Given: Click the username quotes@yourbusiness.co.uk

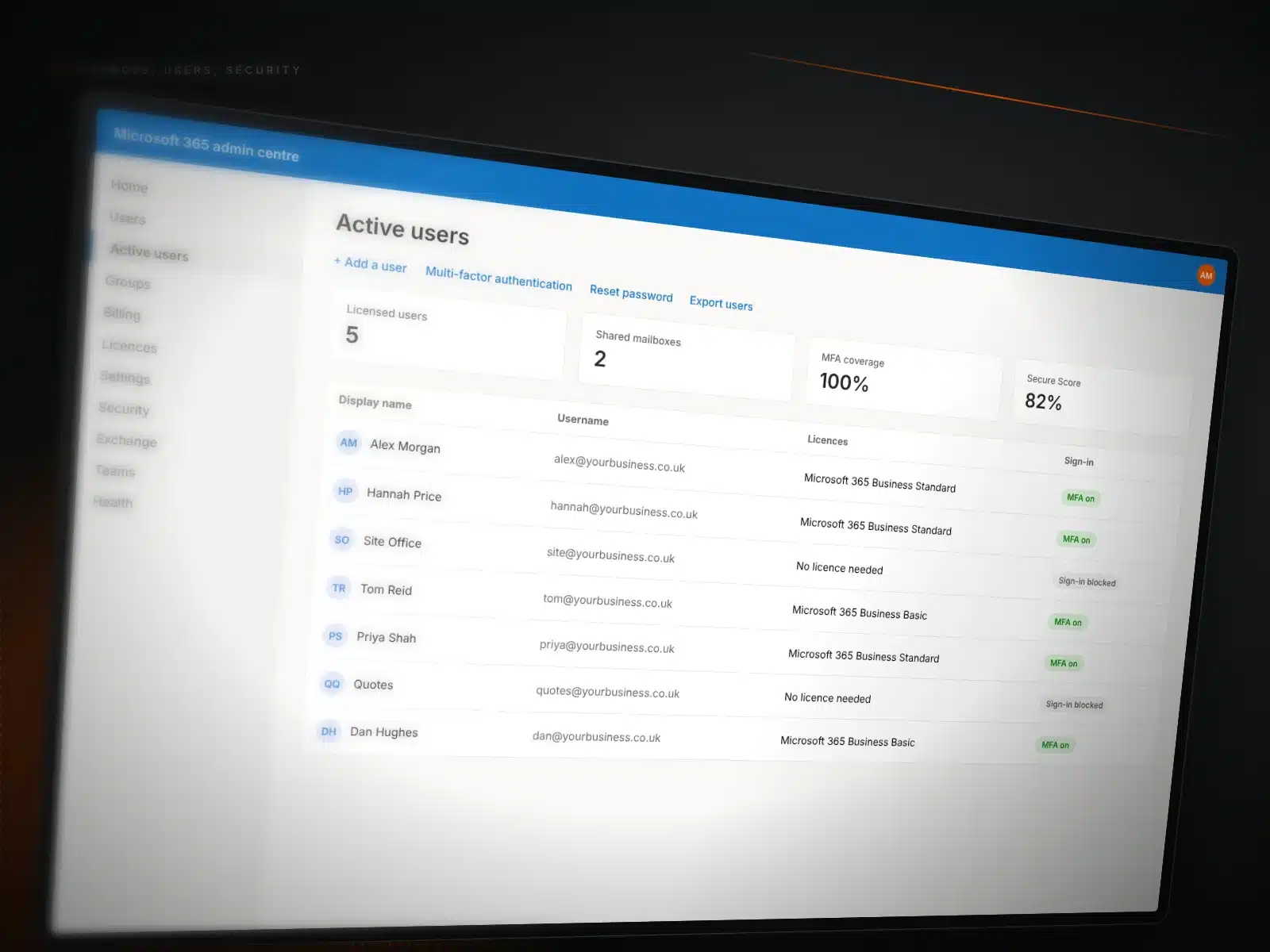Looking at the screenshot, I should [607, 692].
